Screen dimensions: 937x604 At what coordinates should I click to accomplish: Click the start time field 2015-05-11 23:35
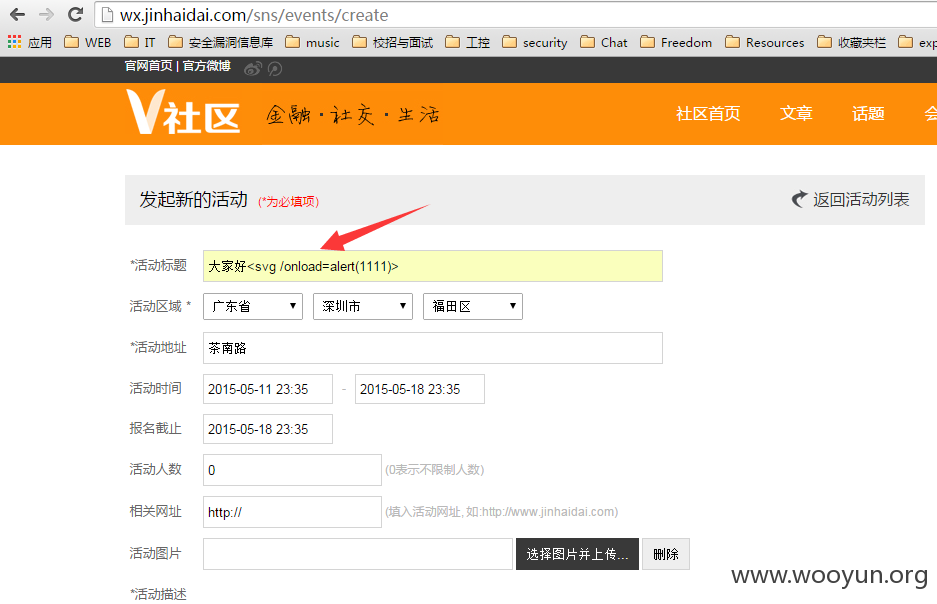click(x=268, y=389)
